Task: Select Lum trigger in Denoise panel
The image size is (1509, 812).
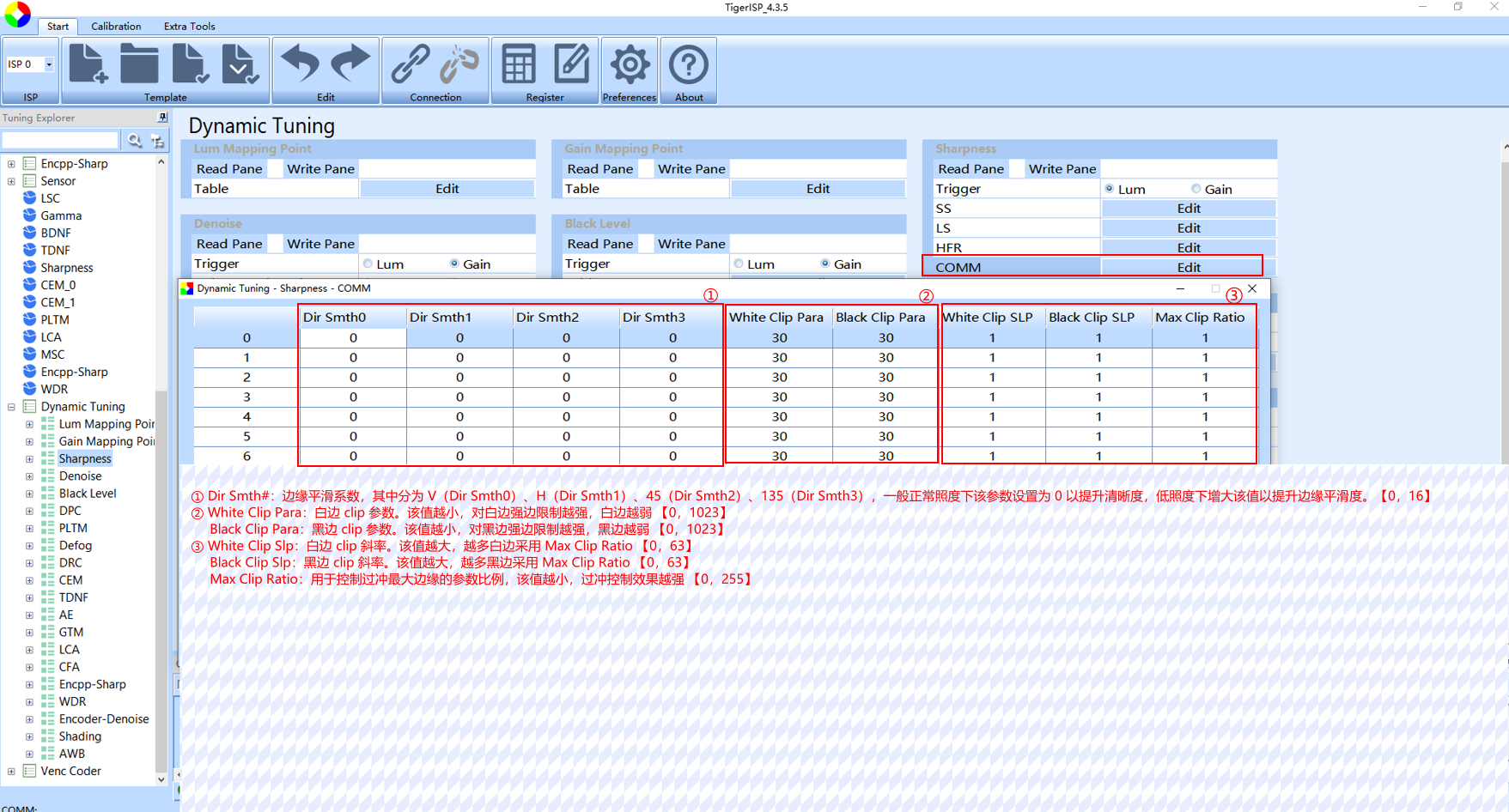Action: coord(368,264)
